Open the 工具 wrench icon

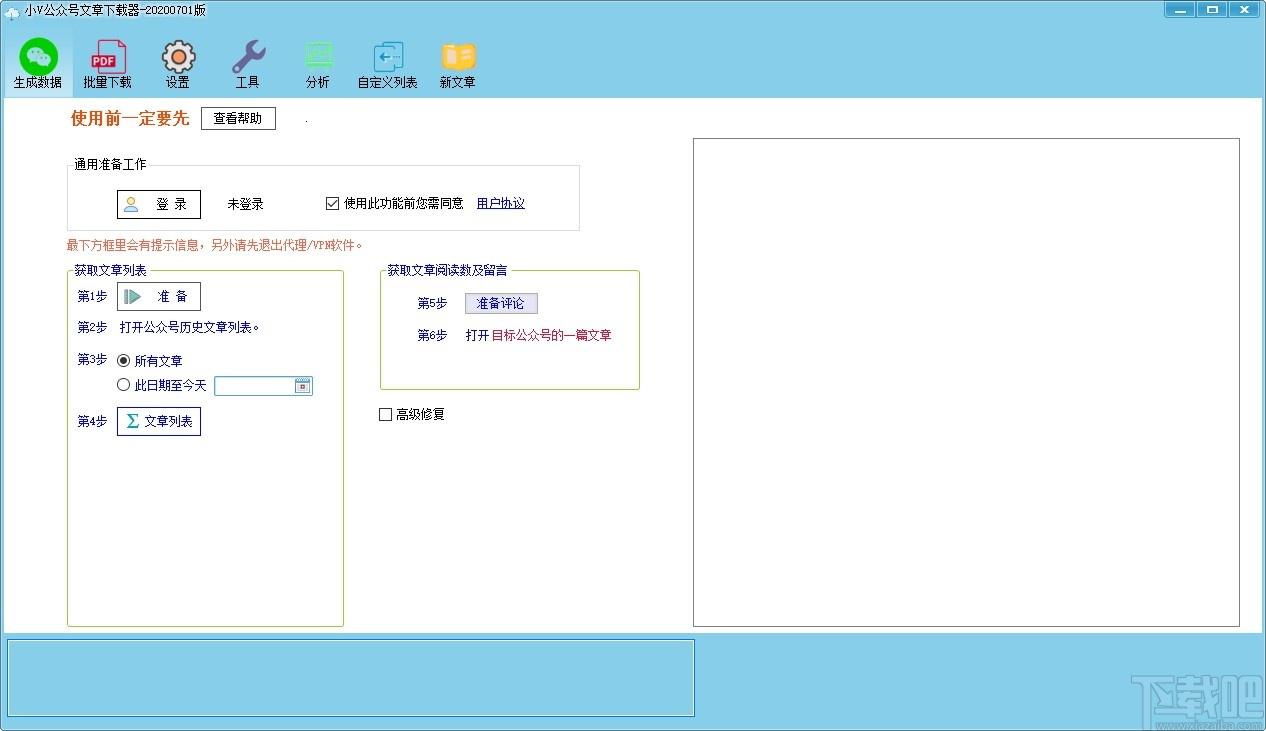[x=248, y=65]
